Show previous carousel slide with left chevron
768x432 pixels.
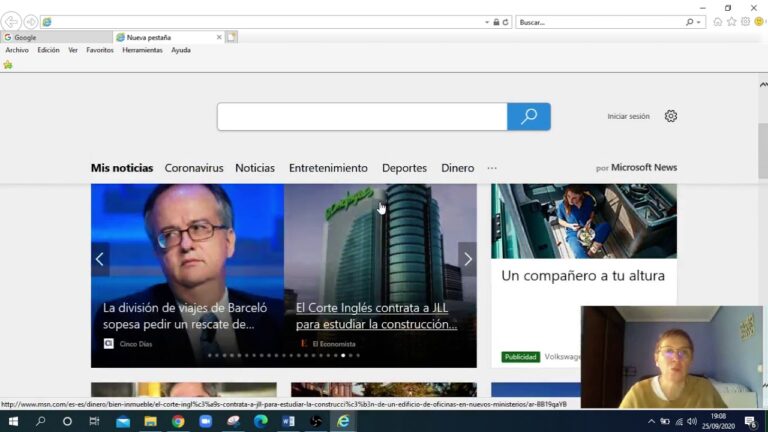(100, 259)
